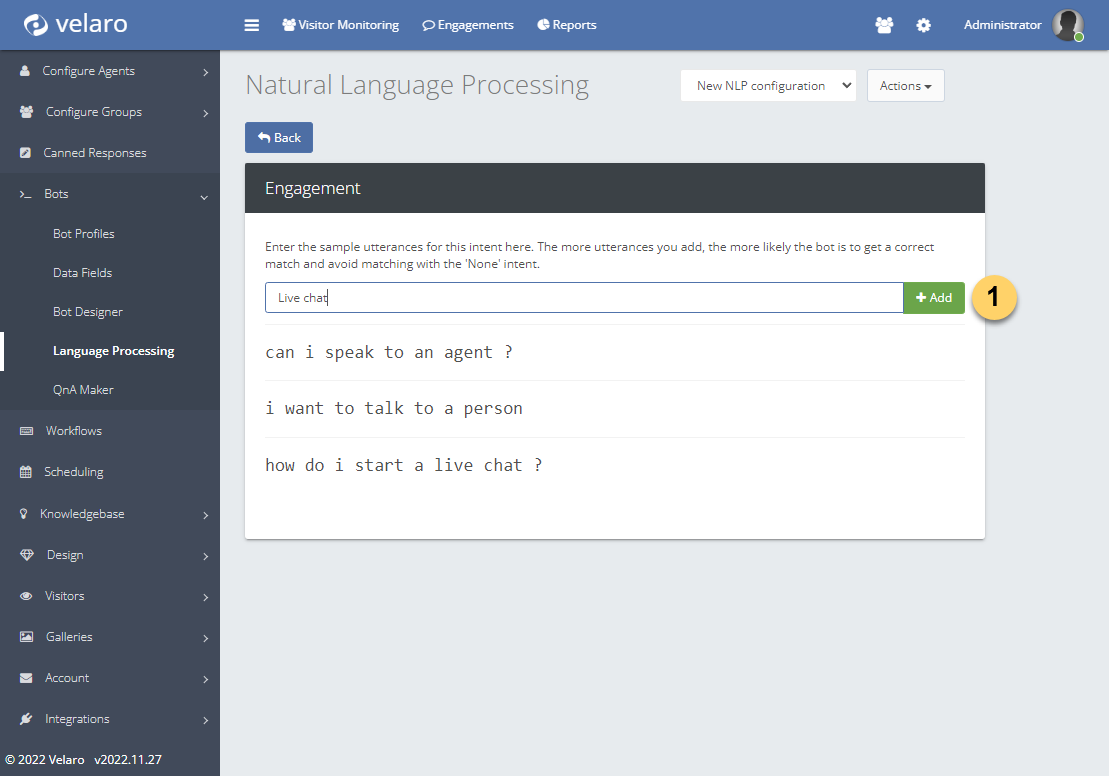Open the Actions dropdown menu
This screenshot has height=776, width=1109.
click(x=905, y=86)
